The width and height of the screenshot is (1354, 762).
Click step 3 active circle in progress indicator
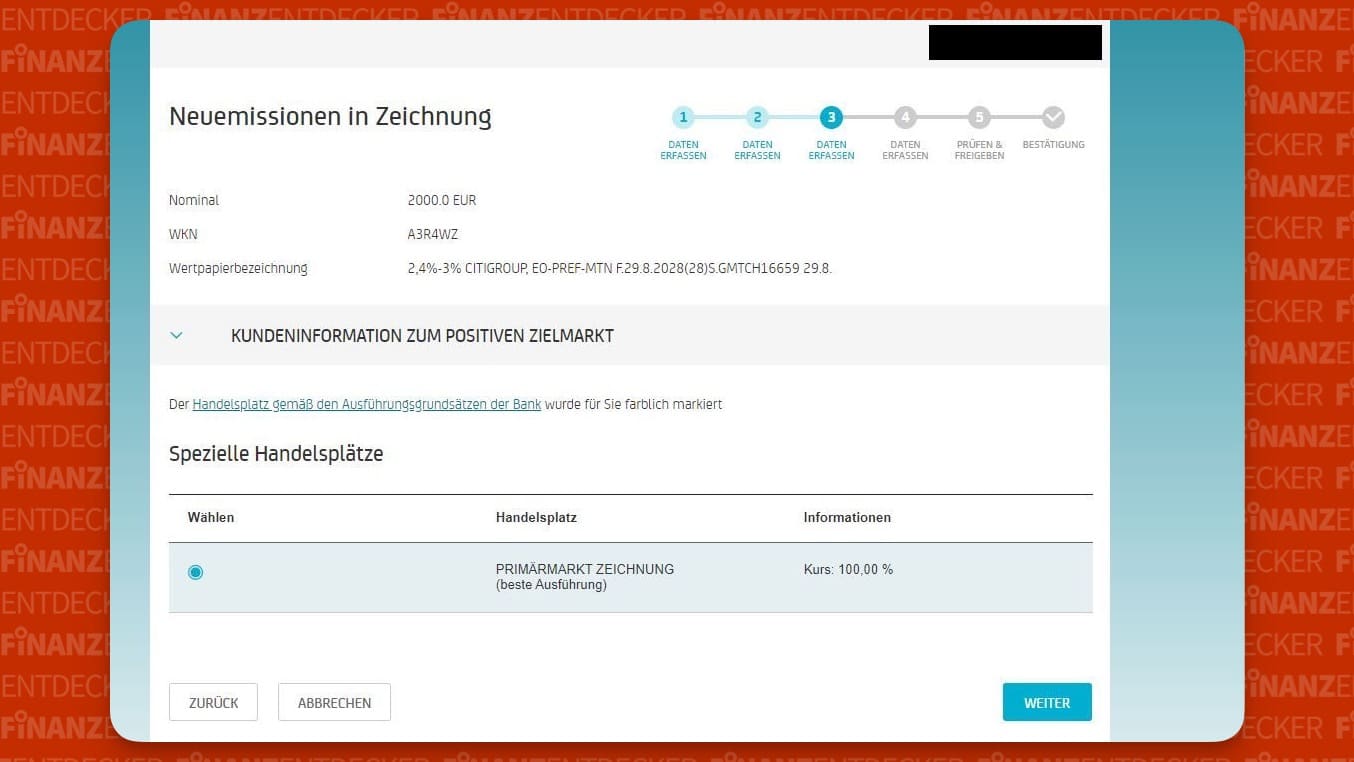point(831,117)
